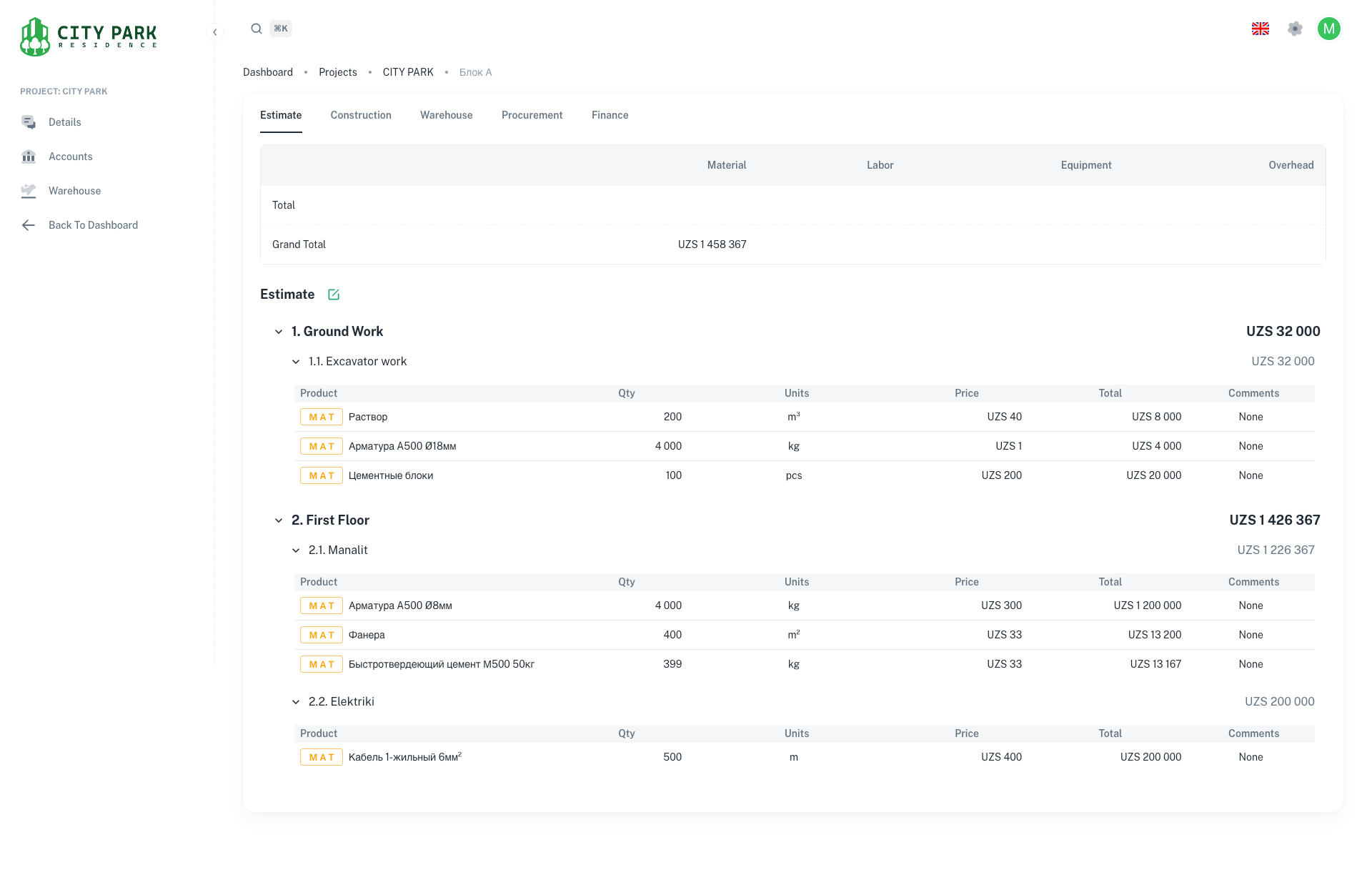Open the user avatar M menu
The height and width of the screenshot is (875, 1372).
[1328, 29]
